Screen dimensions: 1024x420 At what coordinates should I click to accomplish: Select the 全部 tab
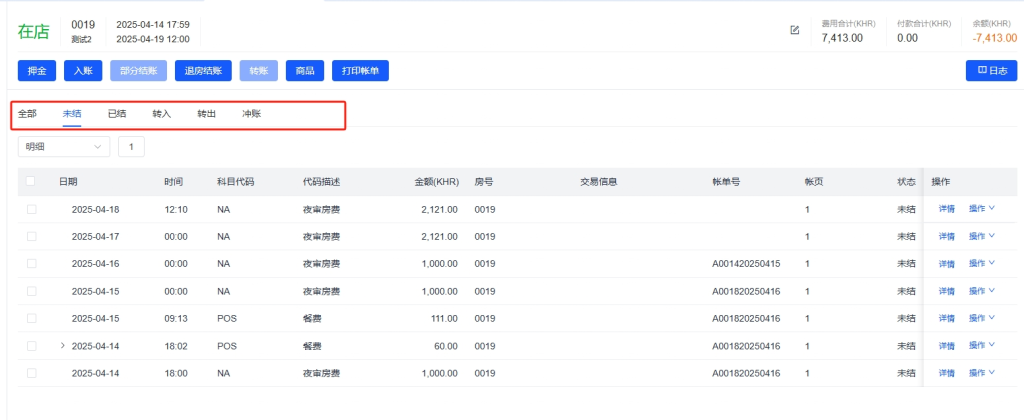[x=28, y=114]
